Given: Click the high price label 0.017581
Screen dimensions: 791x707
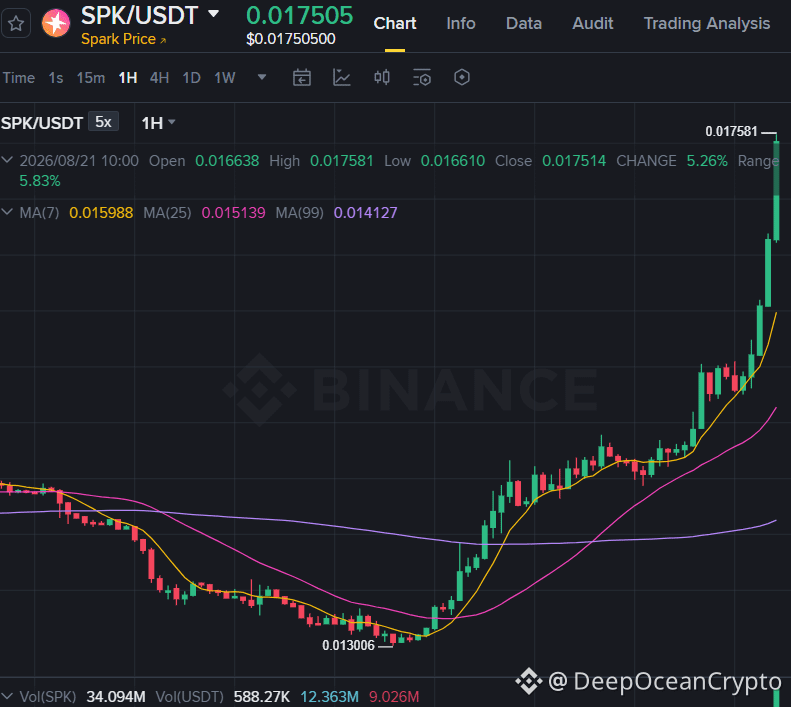Looking at the screenshot, I should pyautogui.click(x=731, y=131).
